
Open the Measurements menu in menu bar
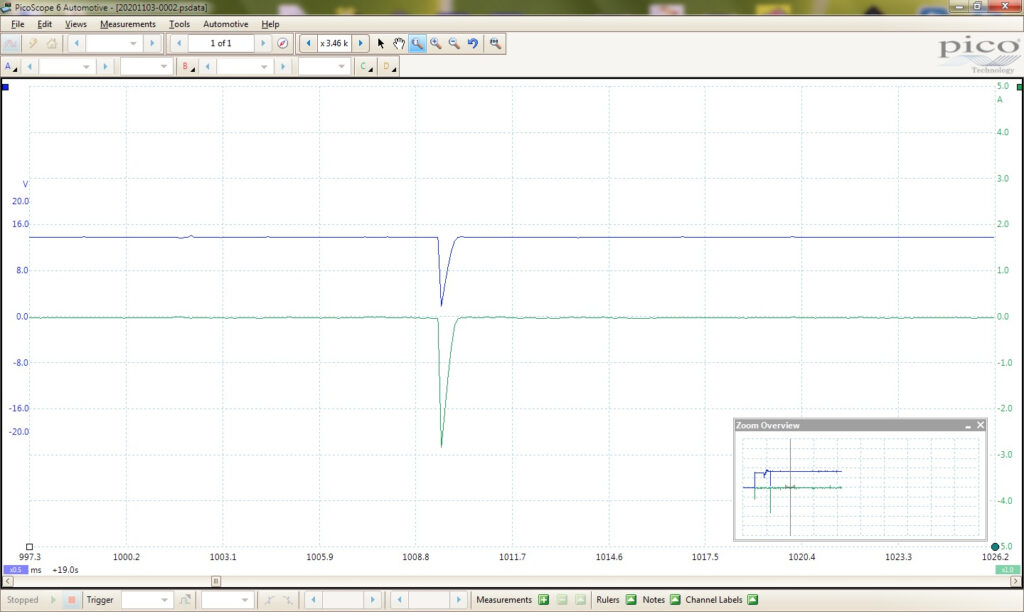point(128,24)
